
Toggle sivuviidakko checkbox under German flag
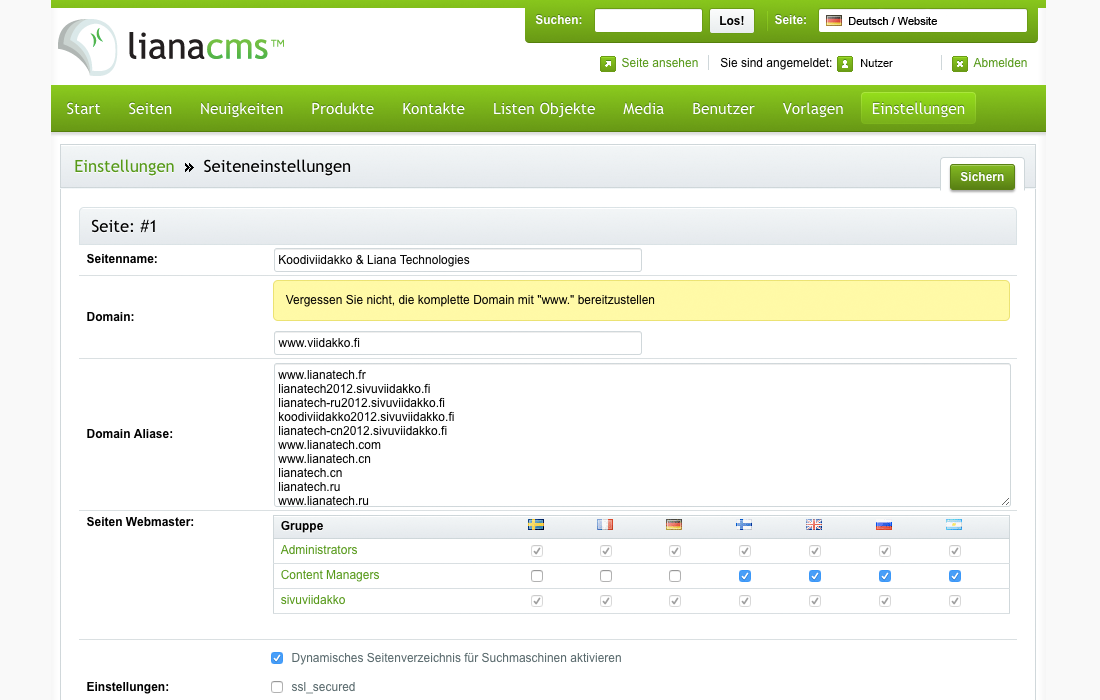[x=675, y=601]
